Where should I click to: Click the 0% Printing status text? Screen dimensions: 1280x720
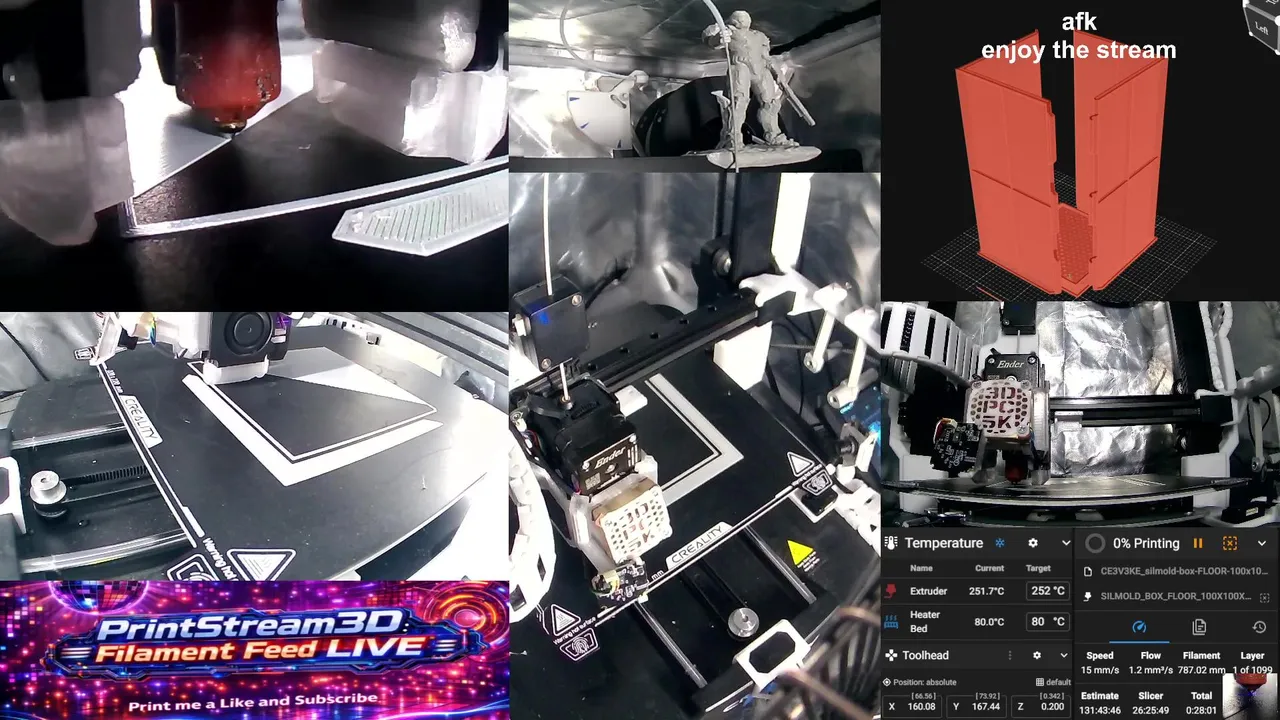click(1146, 543)
